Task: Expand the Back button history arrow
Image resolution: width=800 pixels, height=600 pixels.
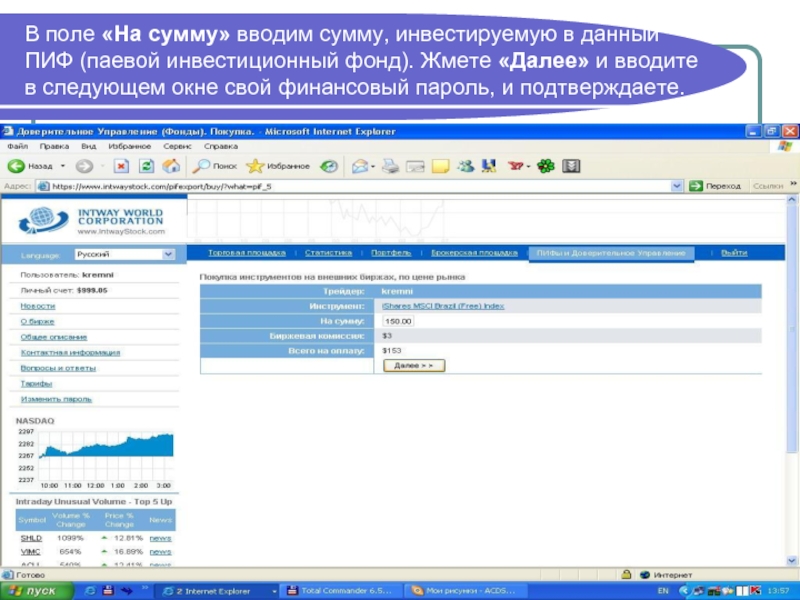Action: (x=63, y=166)
